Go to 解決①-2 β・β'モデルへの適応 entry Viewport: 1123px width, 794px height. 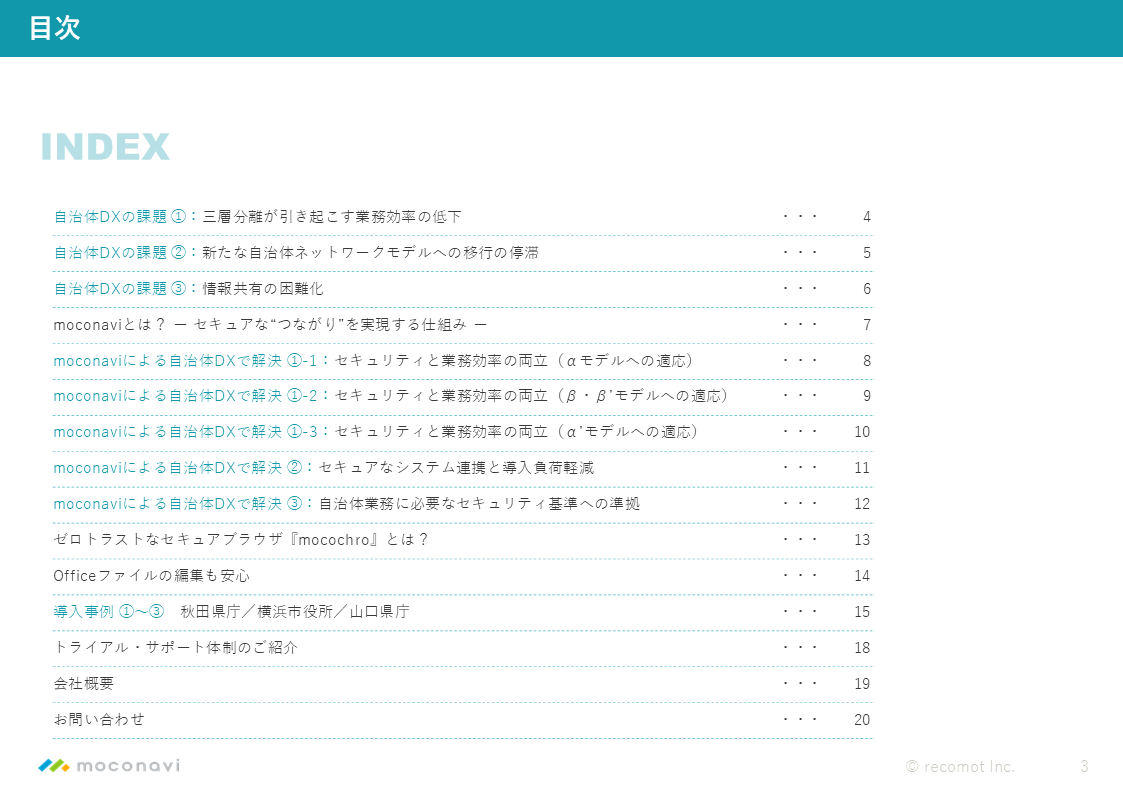point(391,396)
